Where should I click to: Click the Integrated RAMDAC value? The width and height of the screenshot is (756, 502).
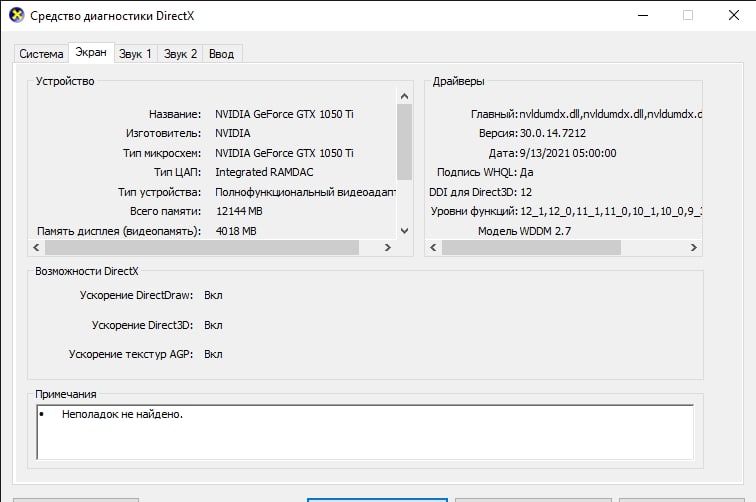point(264,172)
